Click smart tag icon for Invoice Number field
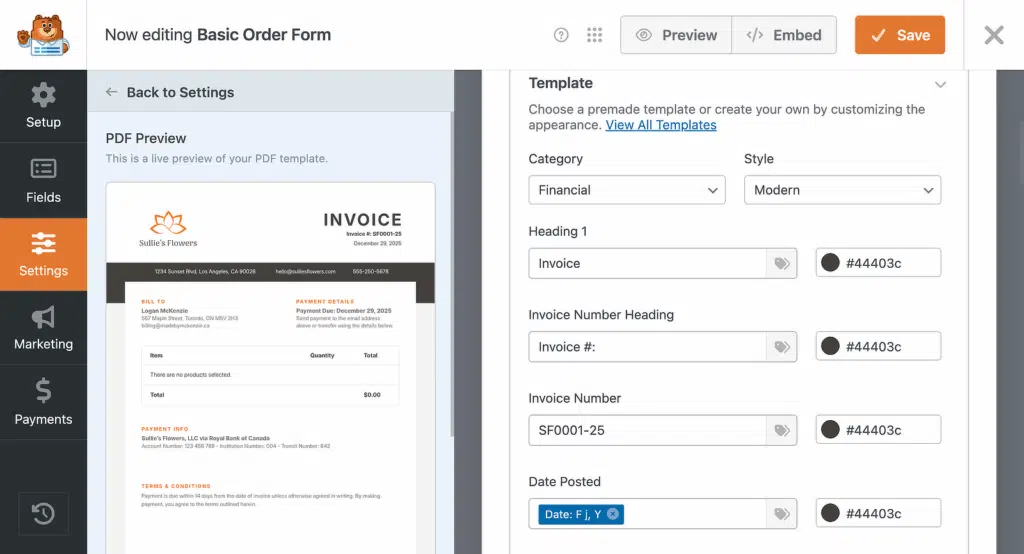The height and width of the screenshot is (554, 1024). point(782,431)
